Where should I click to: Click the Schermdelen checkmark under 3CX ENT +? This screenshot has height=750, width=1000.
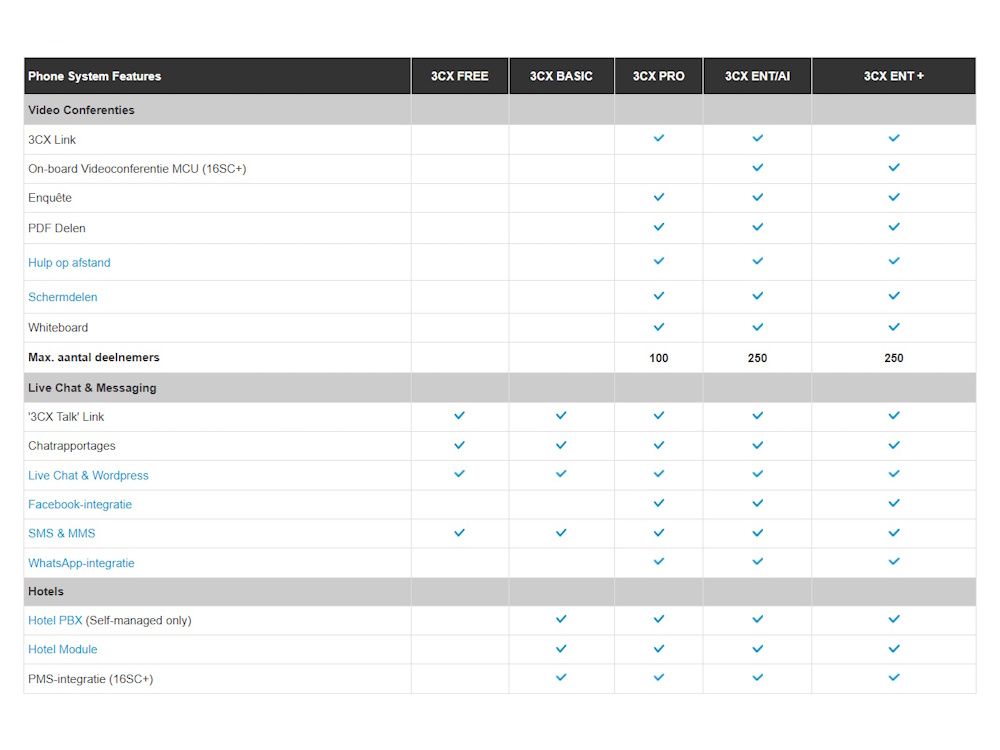894,296
